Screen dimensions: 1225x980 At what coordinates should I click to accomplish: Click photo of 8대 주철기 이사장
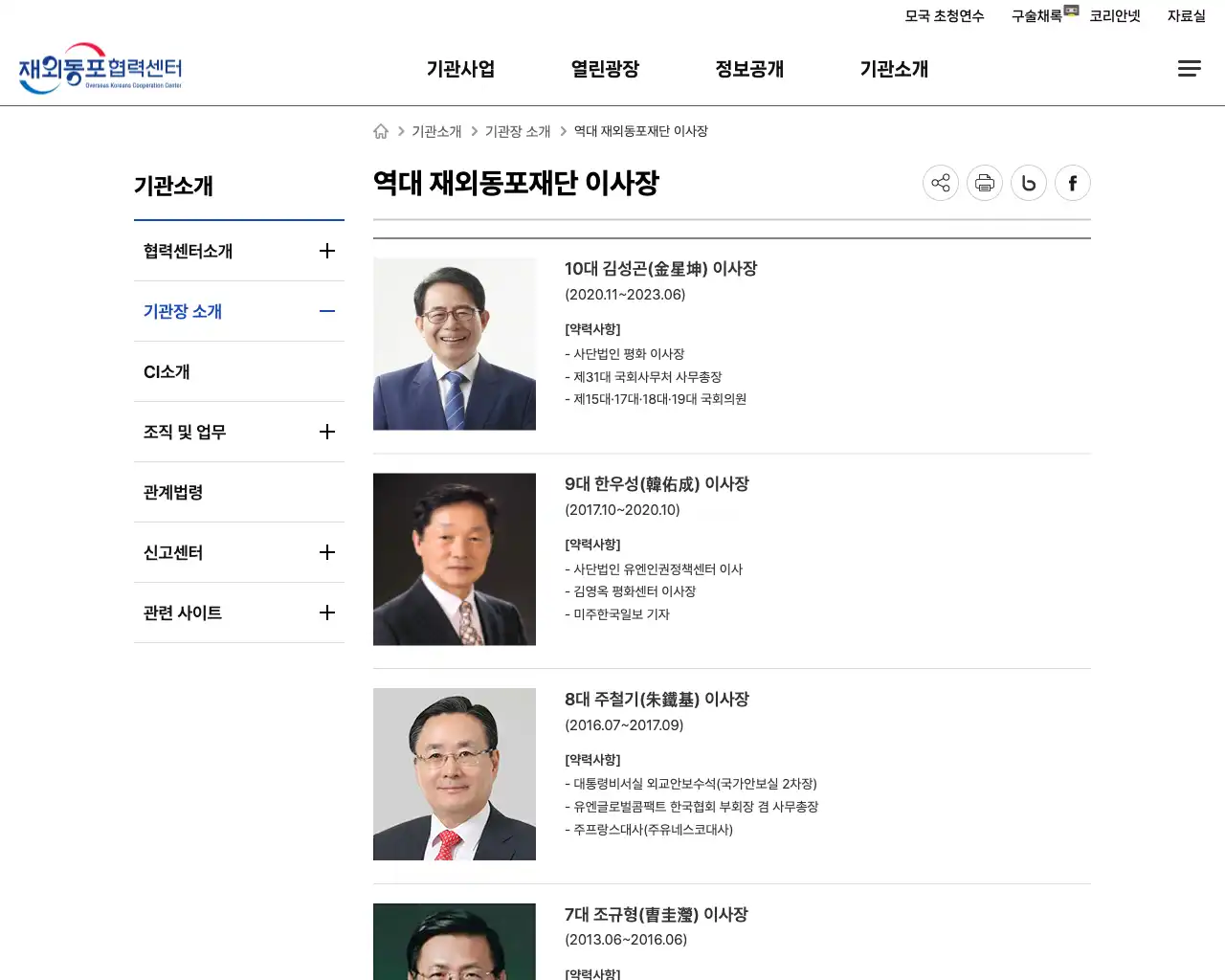tap(455, 774)
